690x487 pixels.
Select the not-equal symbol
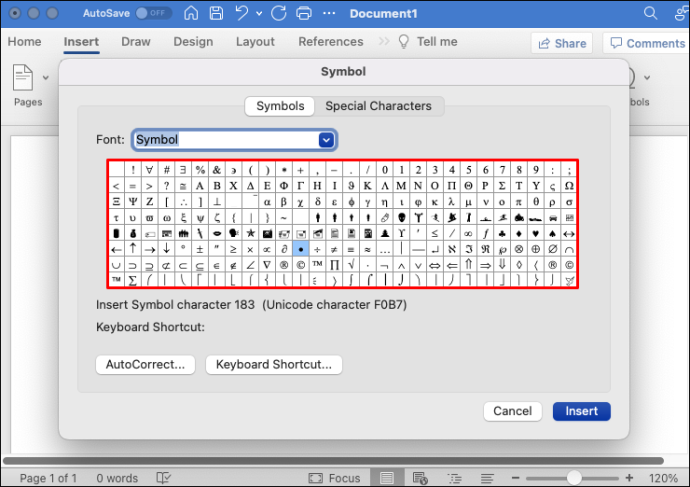tap(334, 249)
